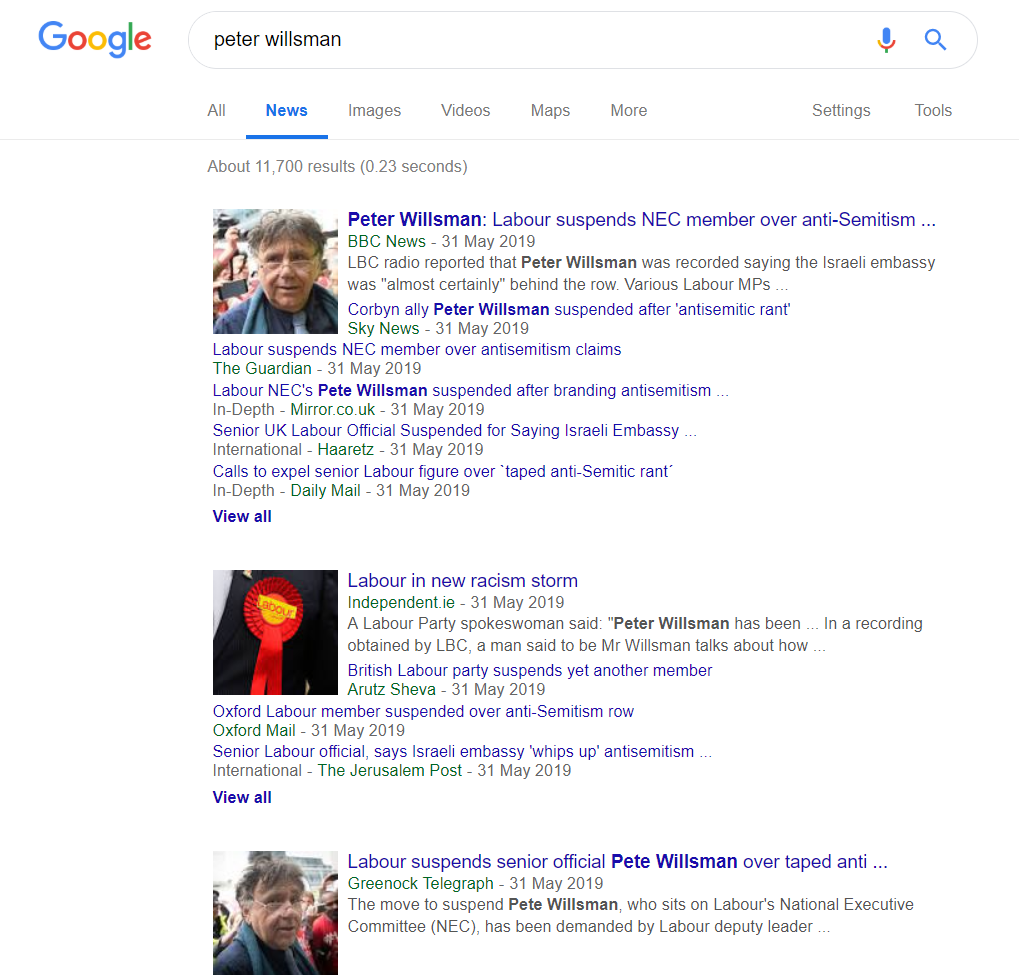
Task: Click the text 'The Guardian - 31 May 2019'
Action: pos(317,369)
